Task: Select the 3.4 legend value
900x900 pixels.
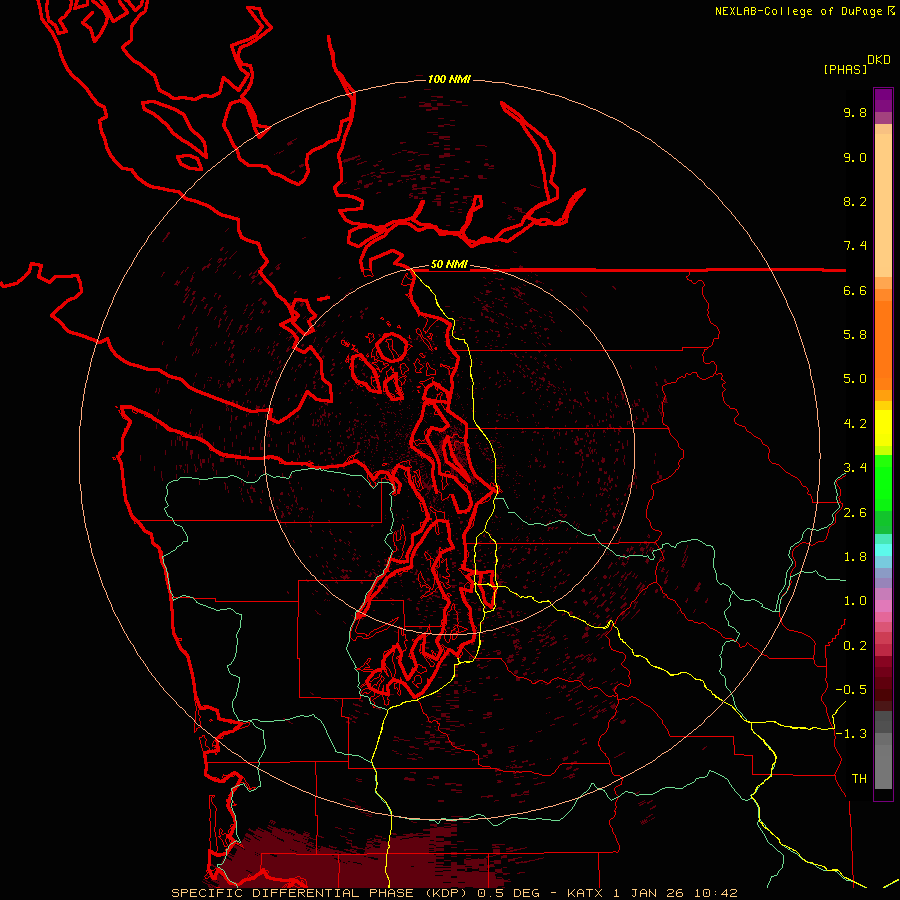Action: tap(855, 468)
